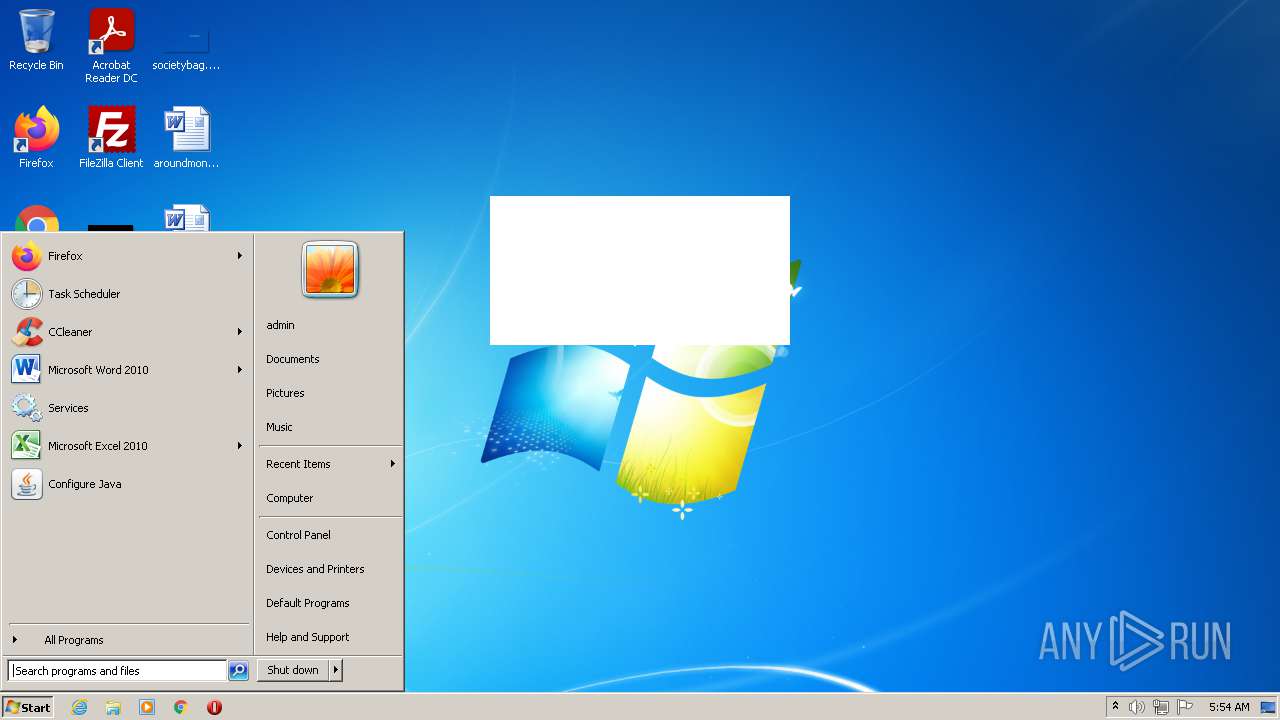1280x720 pixels.
Task: Select Task Scheduler label in Start menu
Action: click(x=84, y=294)
